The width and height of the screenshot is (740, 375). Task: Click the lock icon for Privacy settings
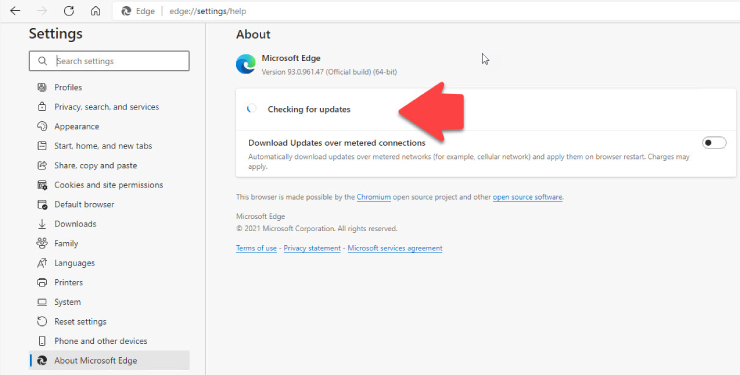click(x=42, y=107)
